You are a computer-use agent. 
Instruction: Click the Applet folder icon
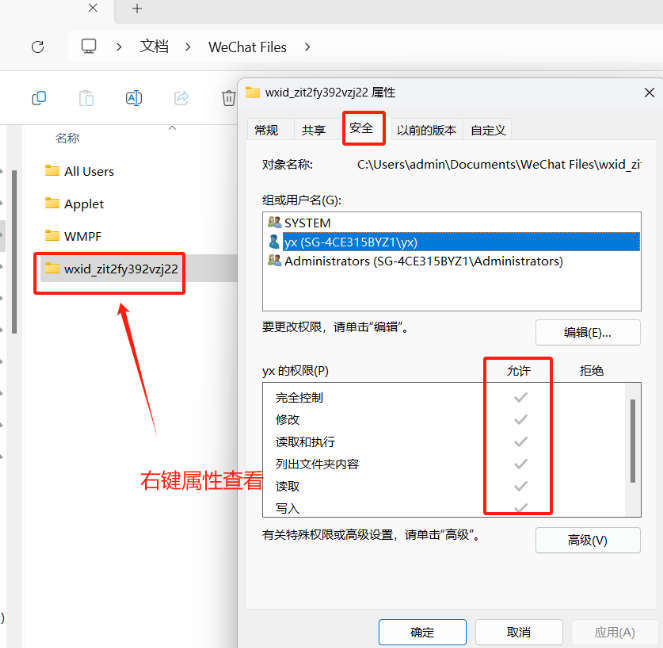point(52,203)
